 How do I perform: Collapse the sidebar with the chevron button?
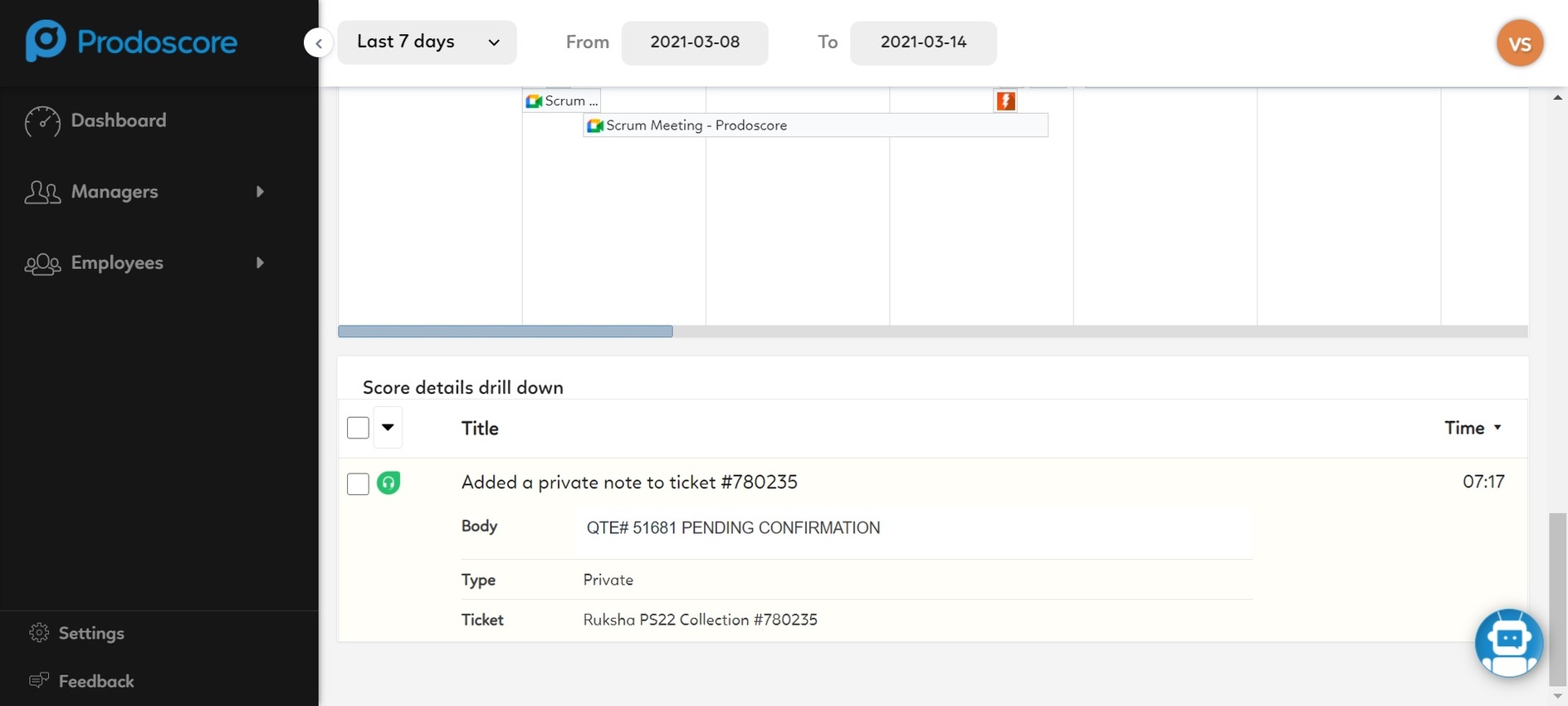(319, 42)
